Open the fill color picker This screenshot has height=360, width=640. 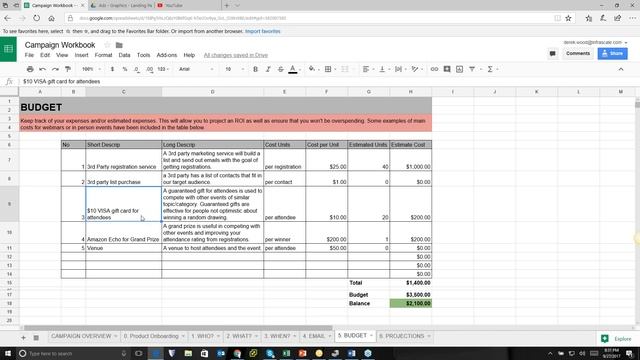pos(312,69)
